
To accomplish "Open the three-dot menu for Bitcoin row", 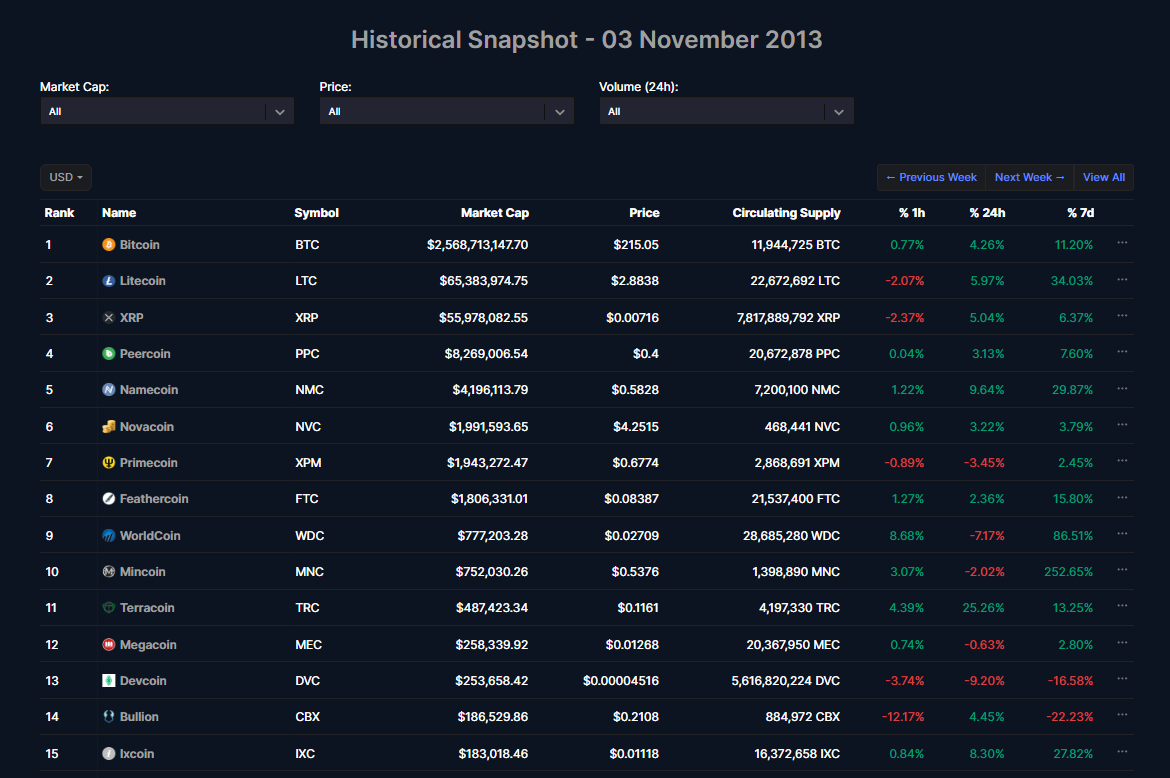I will click(x=1122, y=243).
